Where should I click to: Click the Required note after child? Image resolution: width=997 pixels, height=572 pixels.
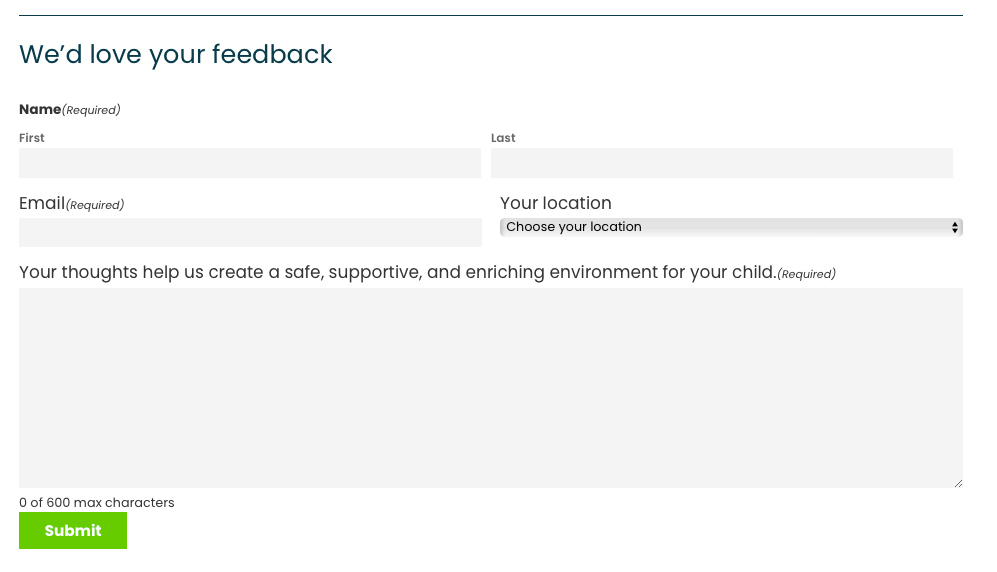[806, 274]
